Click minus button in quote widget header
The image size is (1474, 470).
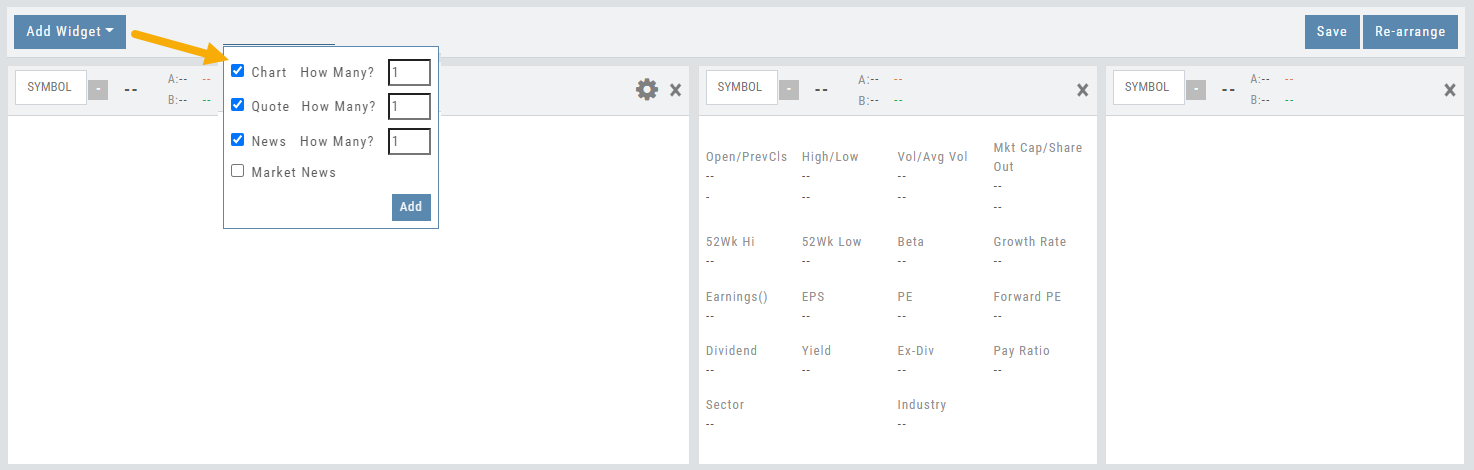tap(789, 90)
